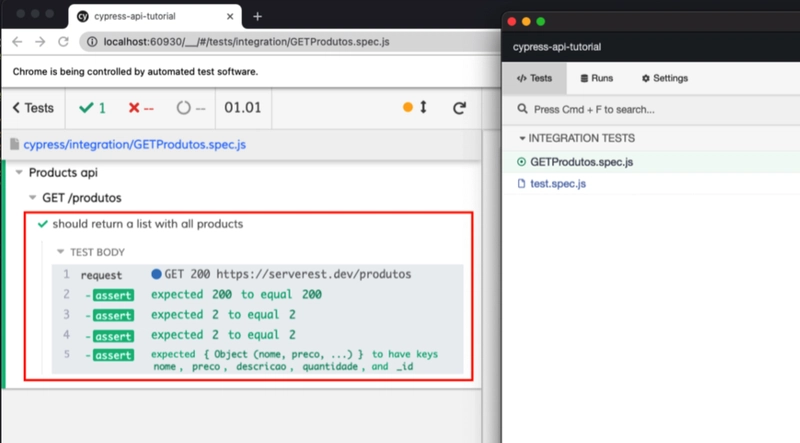Maximize the Cypress app window with green button
This screenshot has width=800, height=443.
(x=541, y=21)
